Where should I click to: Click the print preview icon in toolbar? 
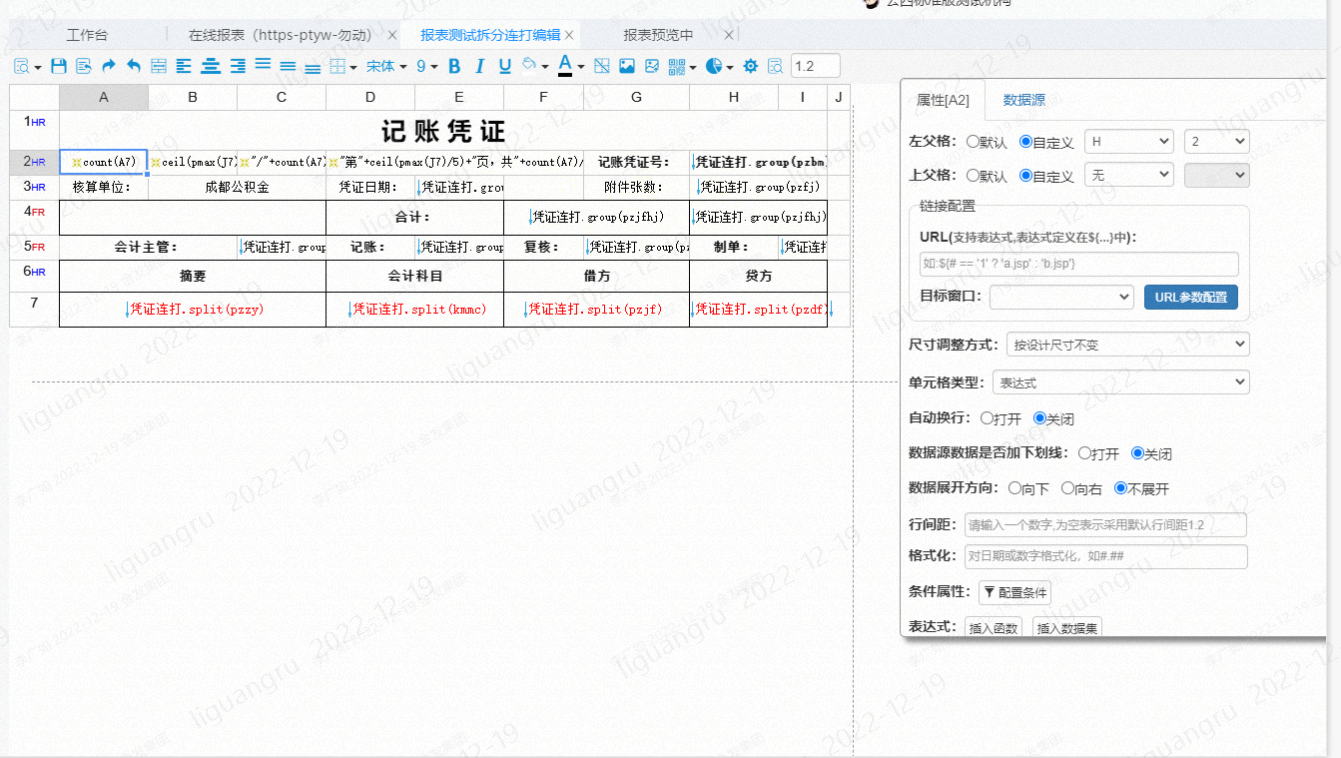22,66
